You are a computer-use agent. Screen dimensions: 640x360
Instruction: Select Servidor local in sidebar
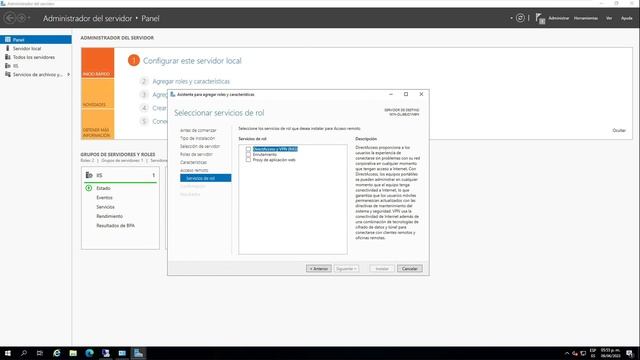27,49
